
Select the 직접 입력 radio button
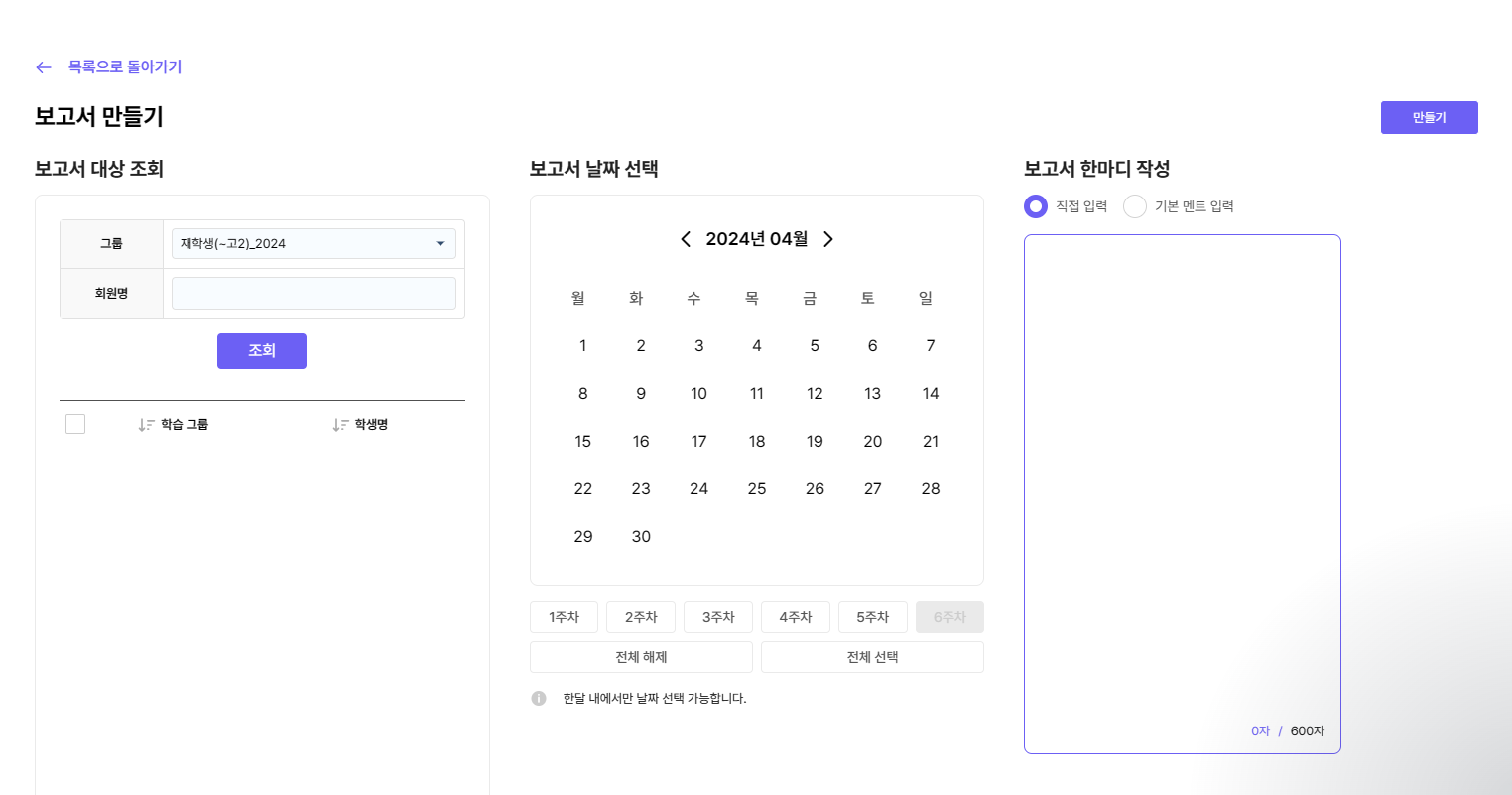(x=1036, y=206)
